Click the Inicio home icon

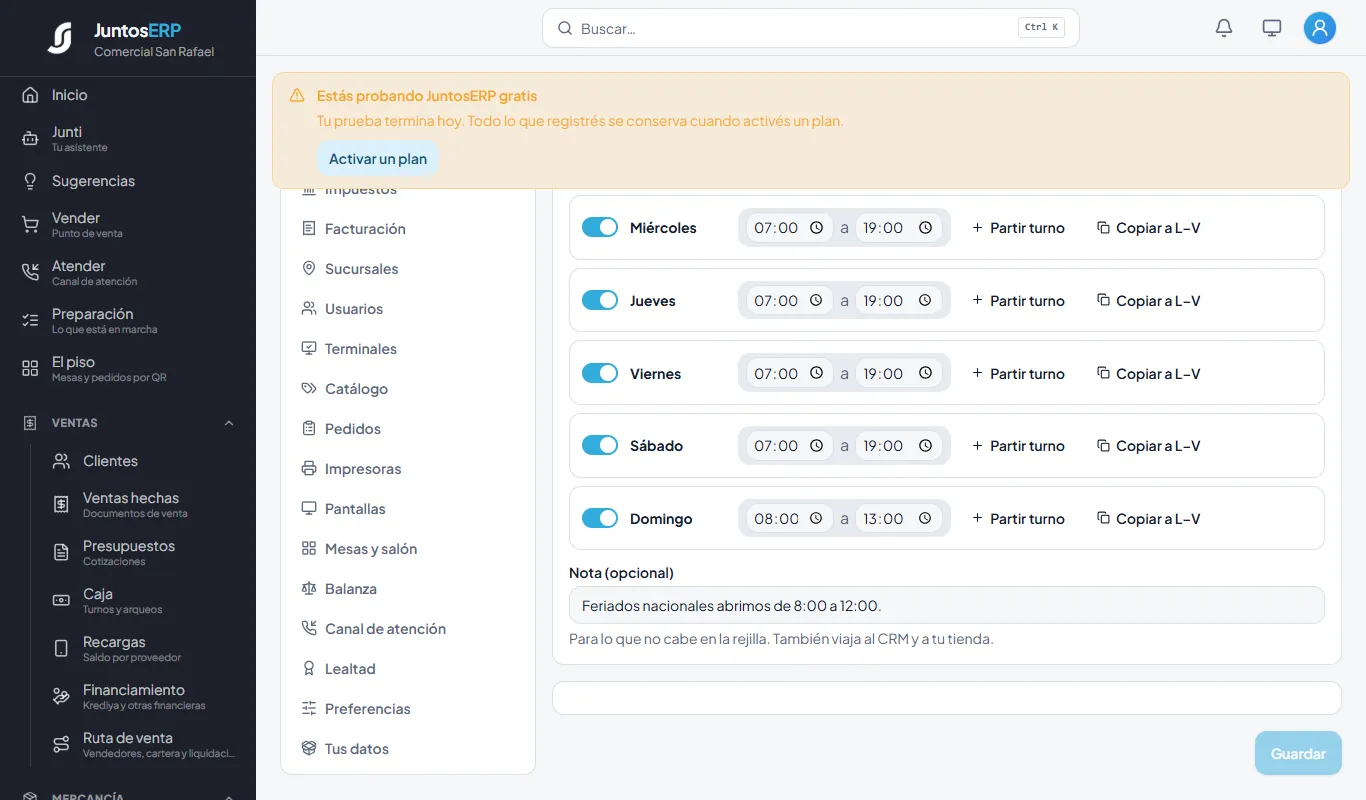pos(30,95)
